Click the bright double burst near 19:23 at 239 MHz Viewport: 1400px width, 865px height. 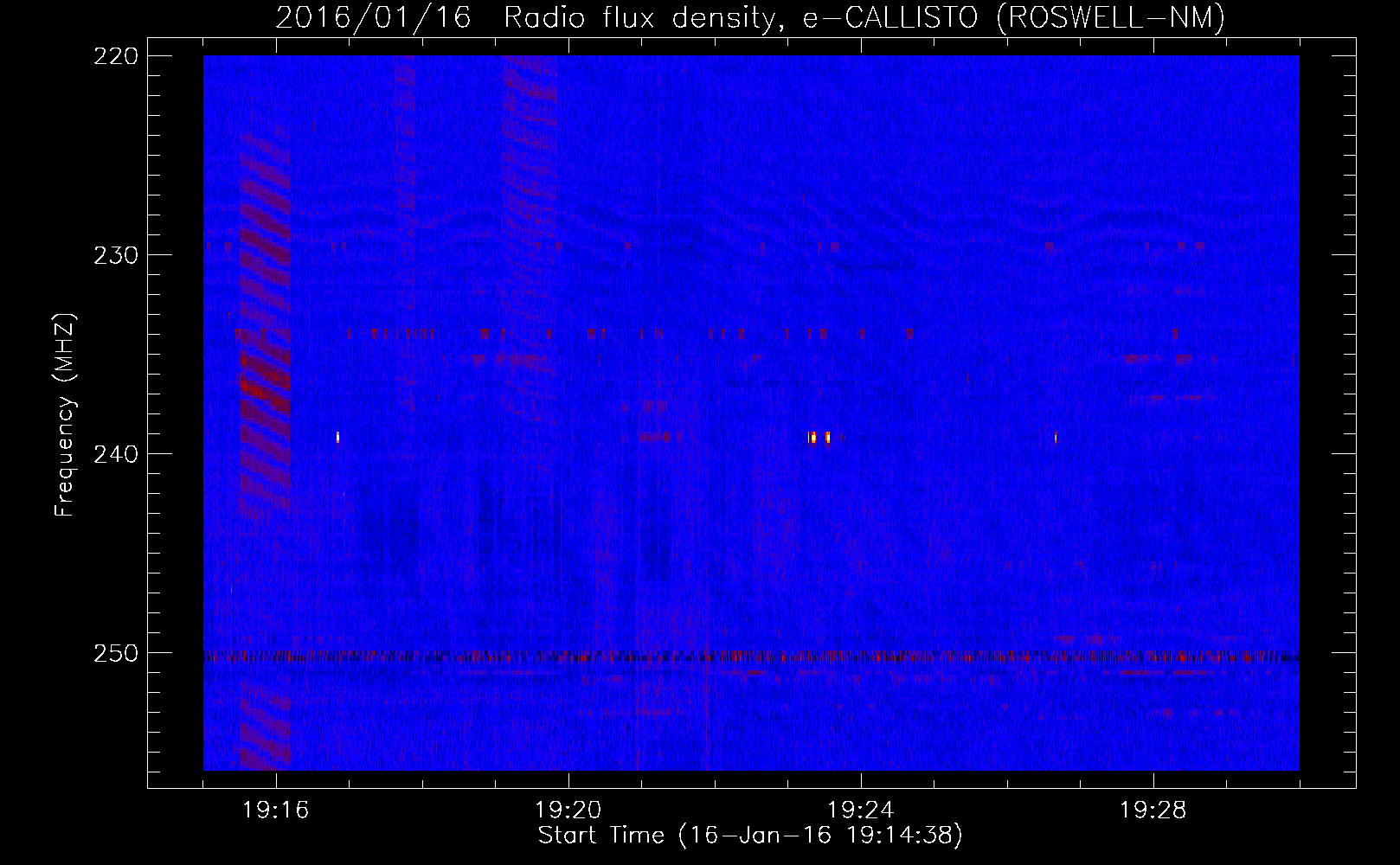coord(819,437)
